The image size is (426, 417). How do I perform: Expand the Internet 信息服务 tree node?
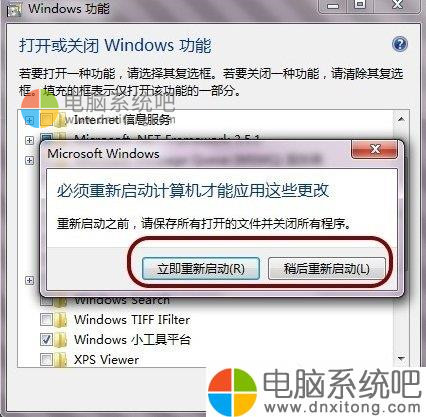coord(29,120)
